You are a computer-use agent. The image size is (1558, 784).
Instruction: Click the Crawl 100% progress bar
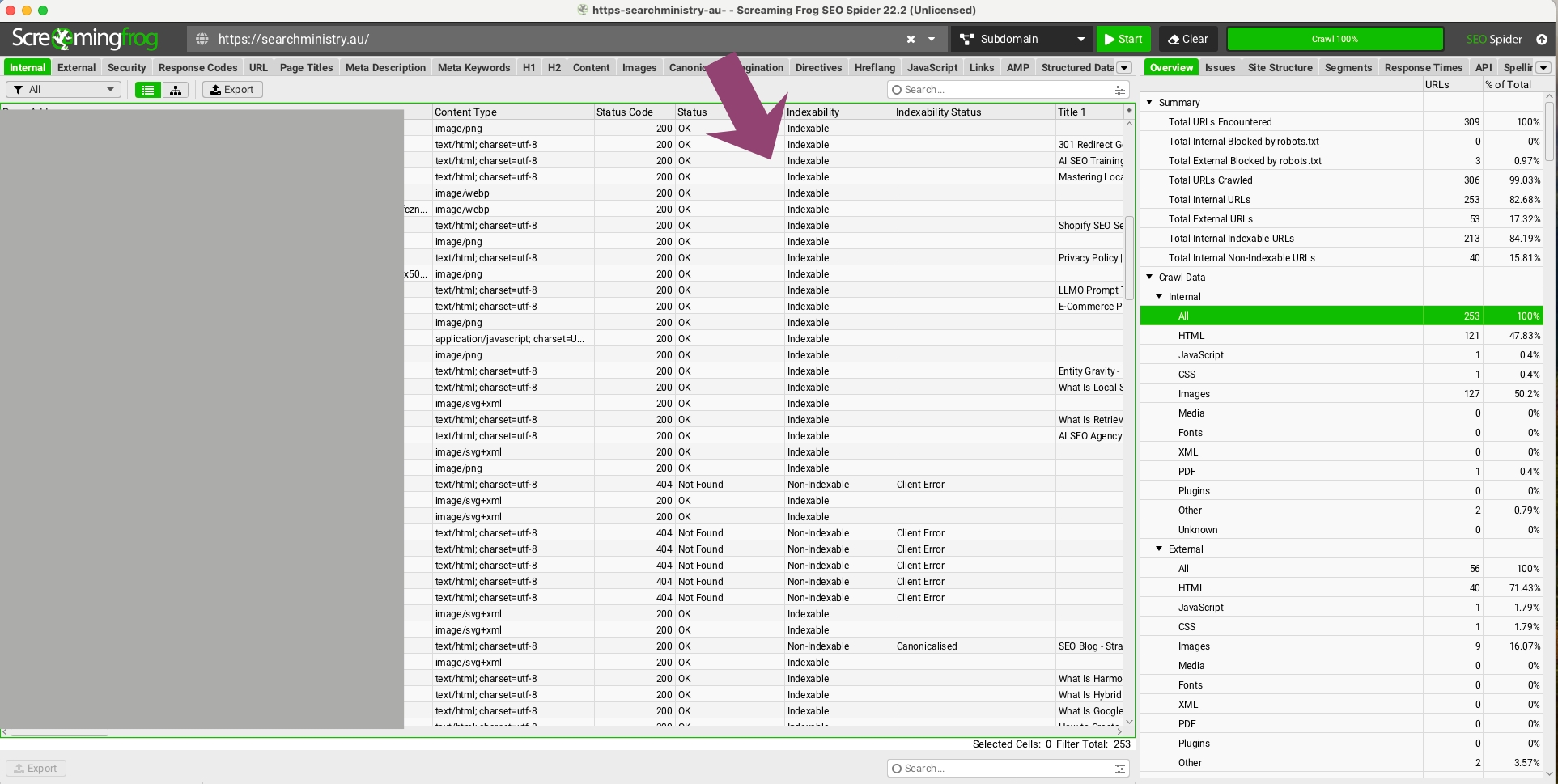tap(1335, 39)
